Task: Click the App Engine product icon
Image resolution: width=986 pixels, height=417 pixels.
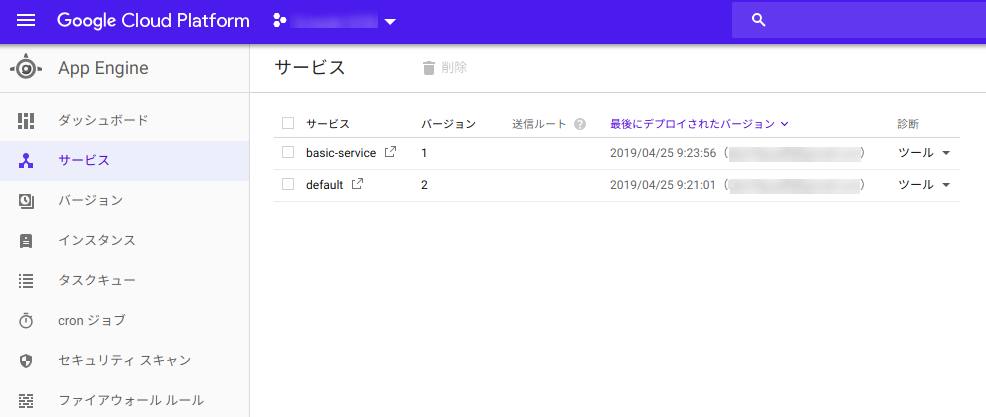Action: pos(26,68)
